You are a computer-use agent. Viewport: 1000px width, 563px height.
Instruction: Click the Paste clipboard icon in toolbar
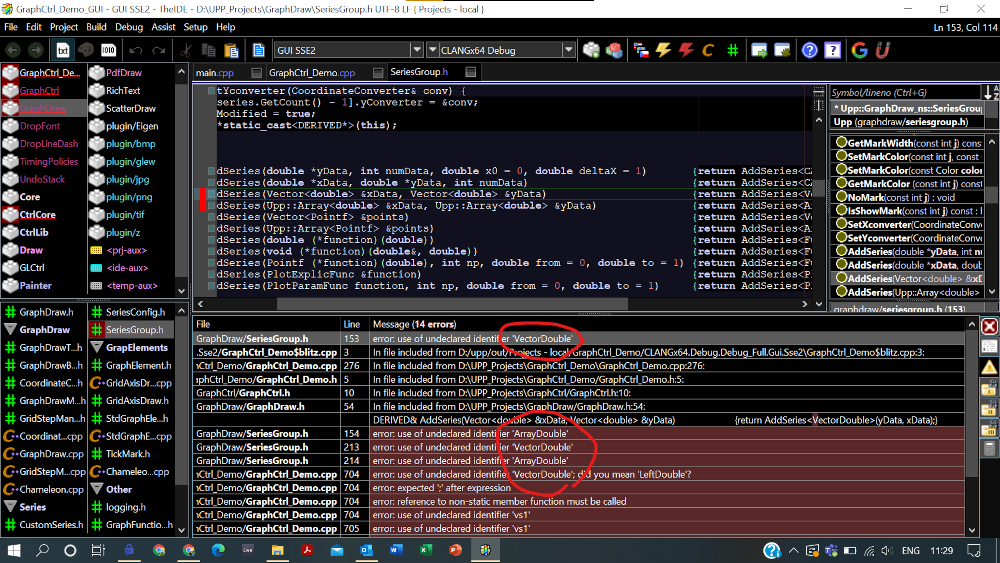[x=232, y=49]
